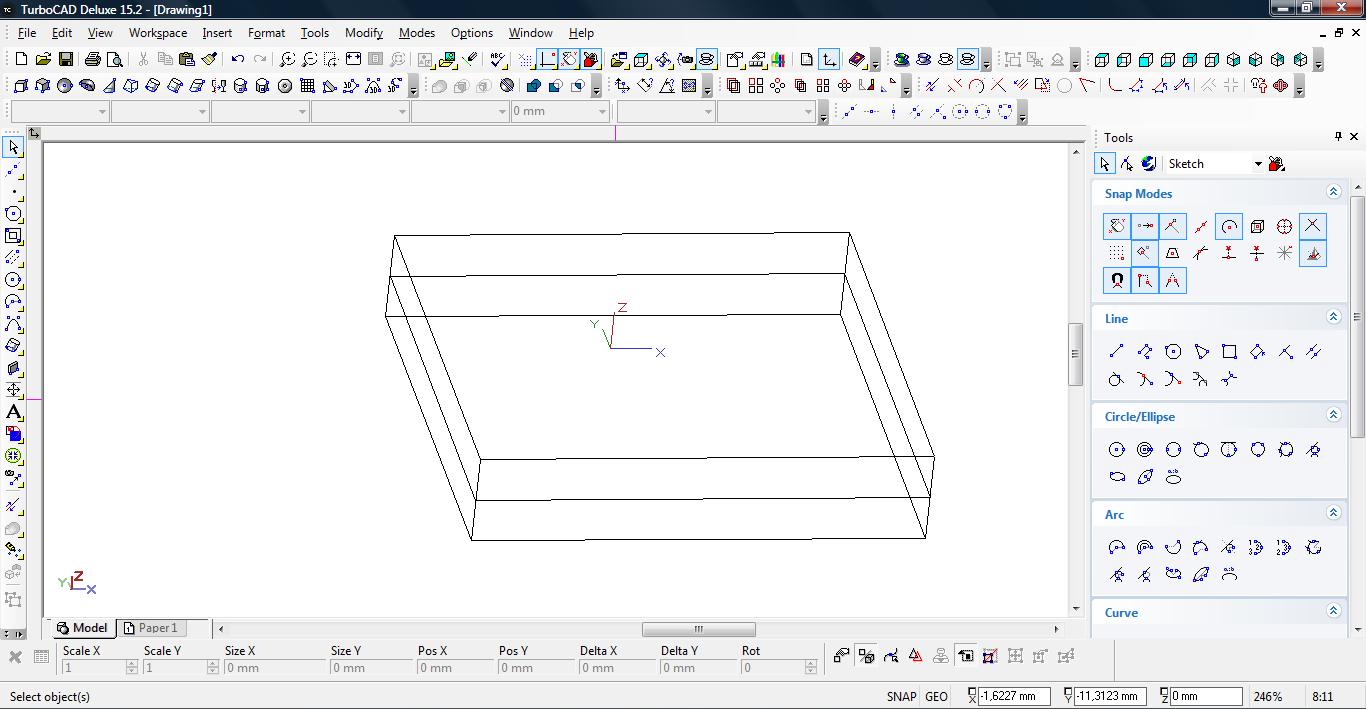Toggle GEO in the status bar
The width and height of the screenshot is (1366, 709).
click(936, 696)
